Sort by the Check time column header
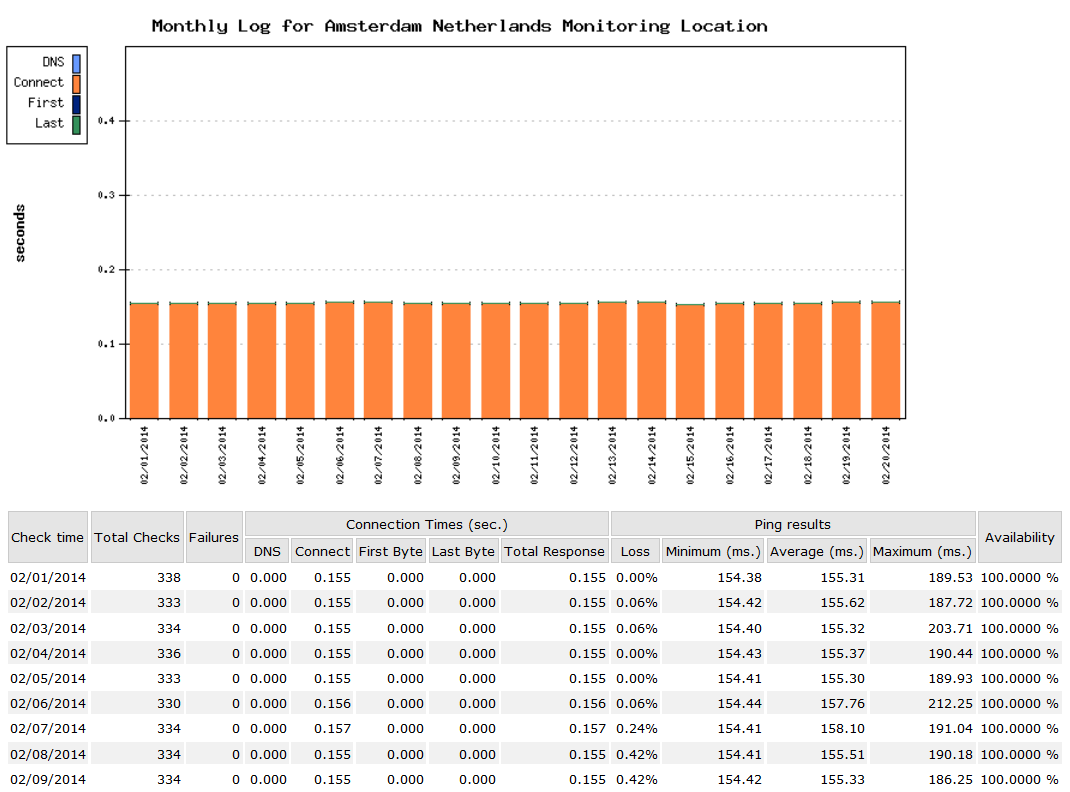Screen dimensions: 1070x792 [47, 537]
